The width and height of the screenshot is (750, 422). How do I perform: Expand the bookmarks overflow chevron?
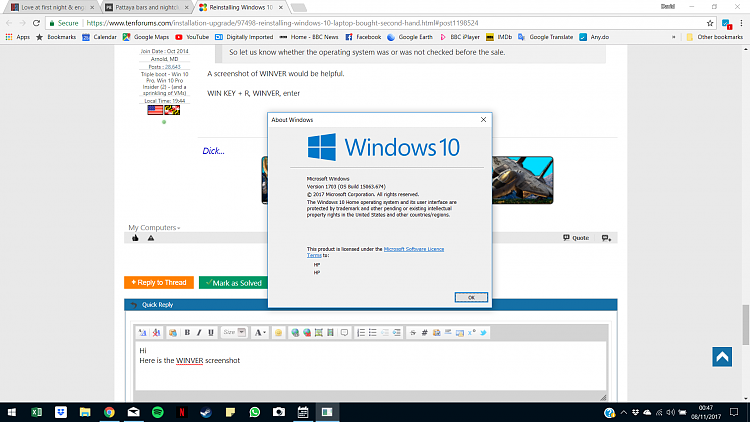(x=673, y=37)
